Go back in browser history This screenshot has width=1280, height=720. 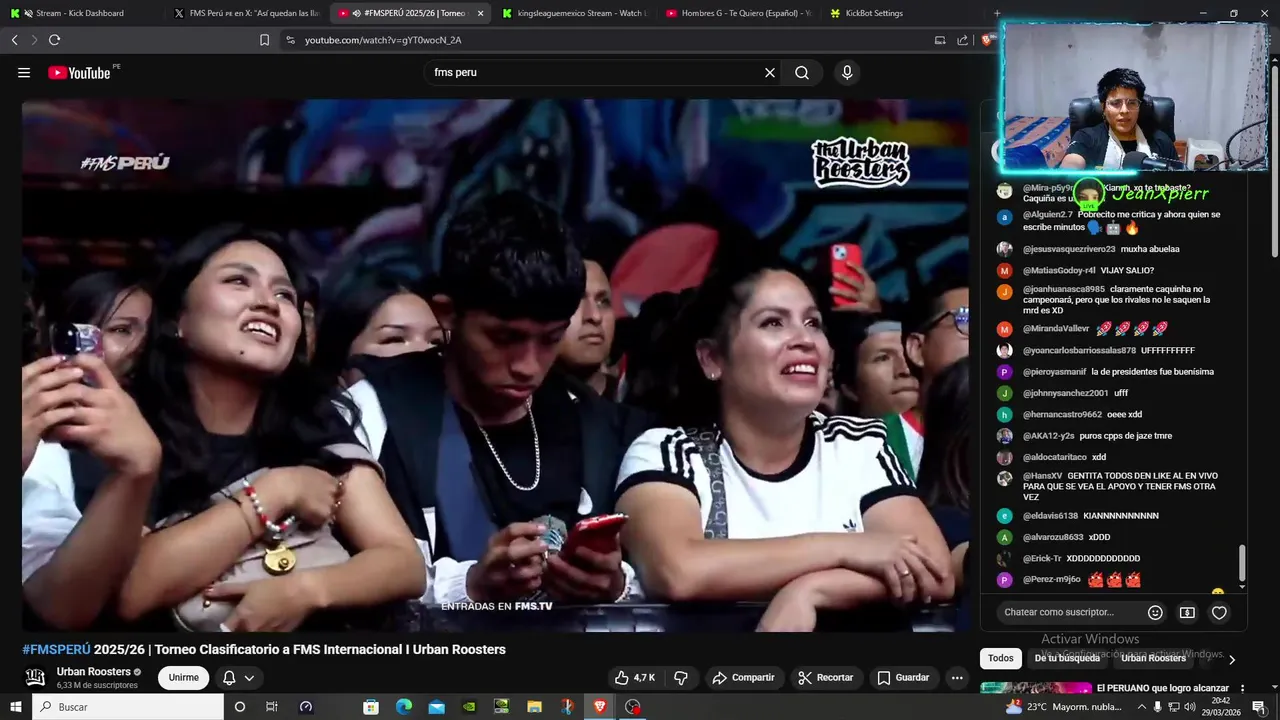click(x=14, y=40)
